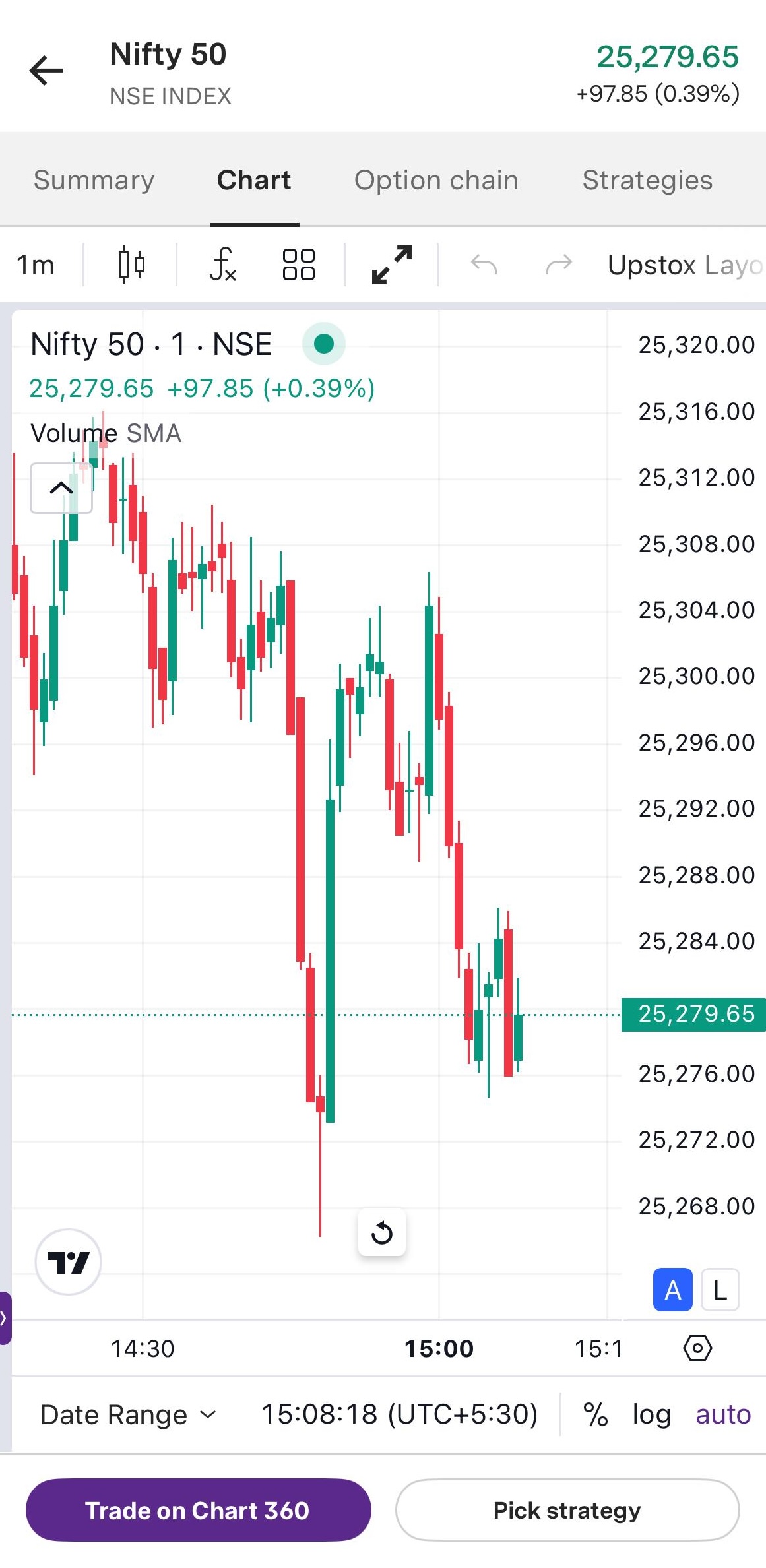This screenshot has width=766, height=1568.
Task: Open the candlestick chart type selector
Action: [131, 265]
